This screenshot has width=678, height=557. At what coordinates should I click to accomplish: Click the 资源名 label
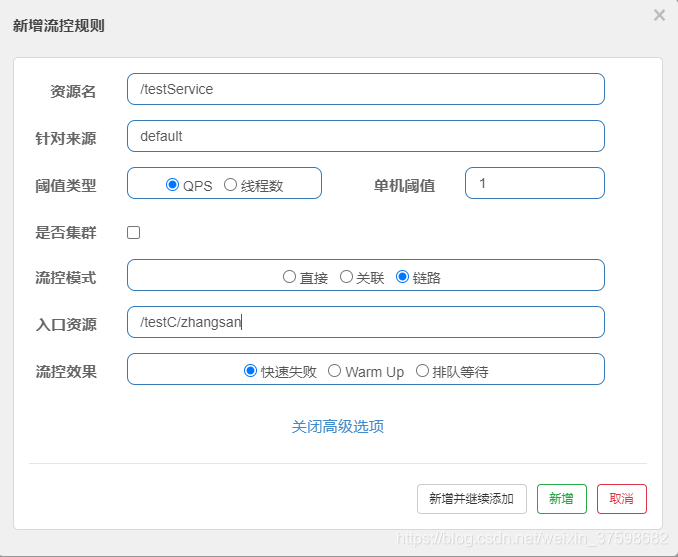tap(73, 92)
